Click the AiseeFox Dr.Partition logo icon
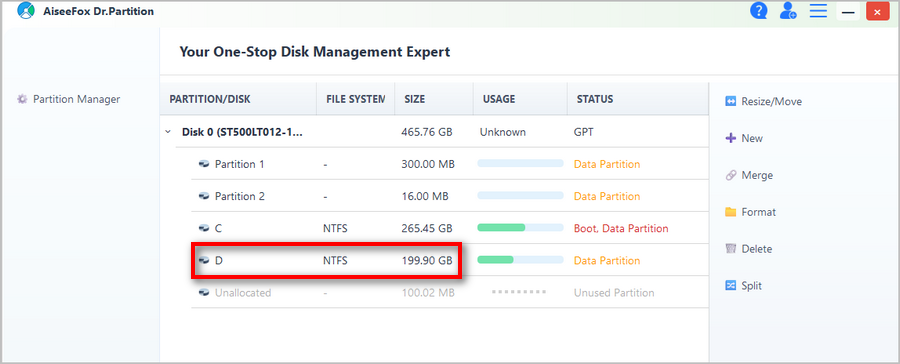This screenshot has height=364, width=900. pos(26,11)
